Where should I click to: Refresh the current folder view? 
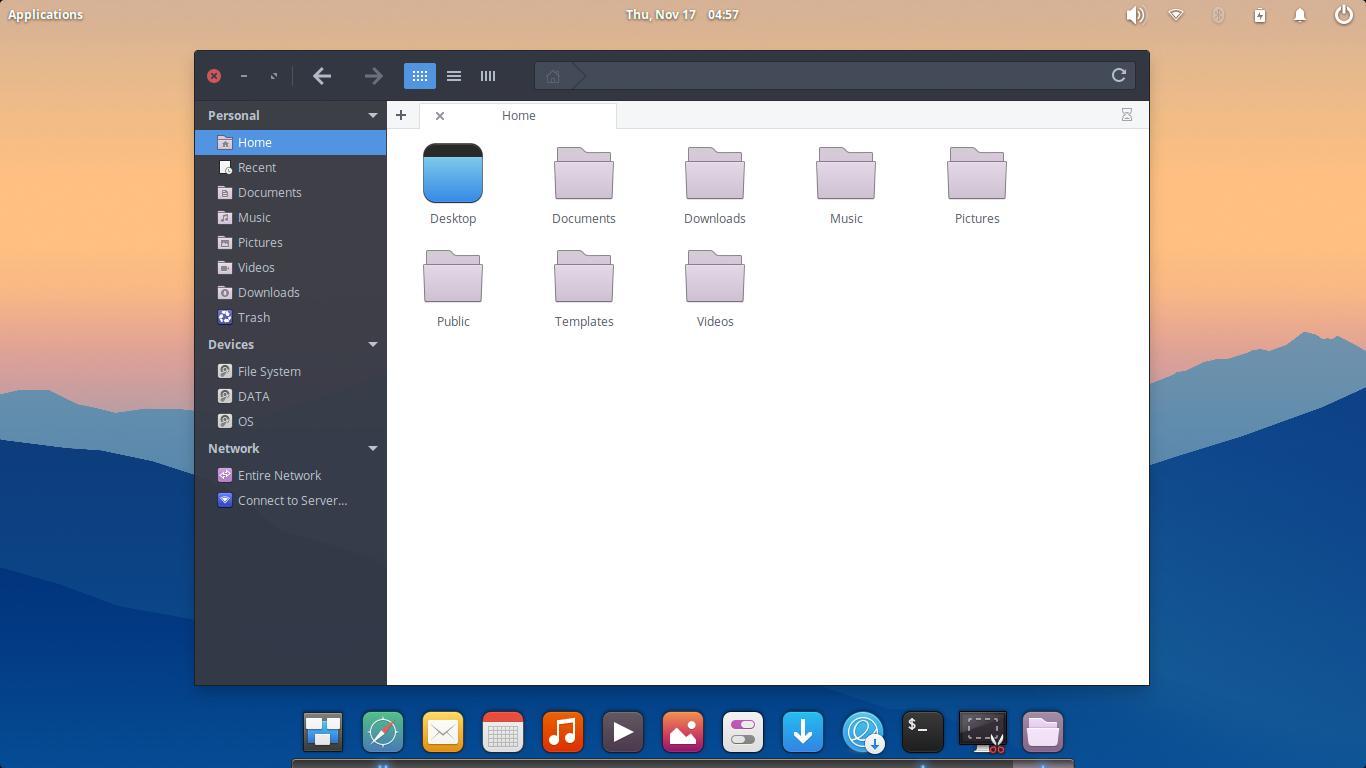point(1118,75)
